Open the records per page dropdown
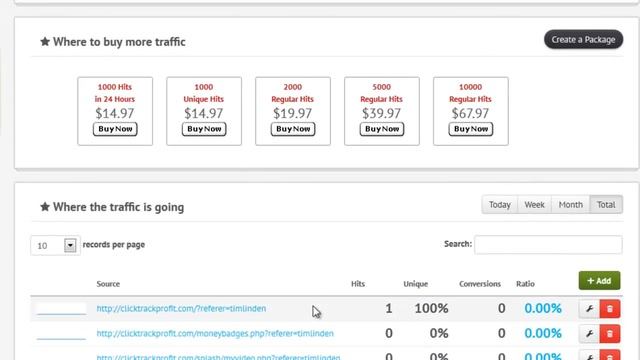This screenshot has width=640, height=360. point(55,245)
